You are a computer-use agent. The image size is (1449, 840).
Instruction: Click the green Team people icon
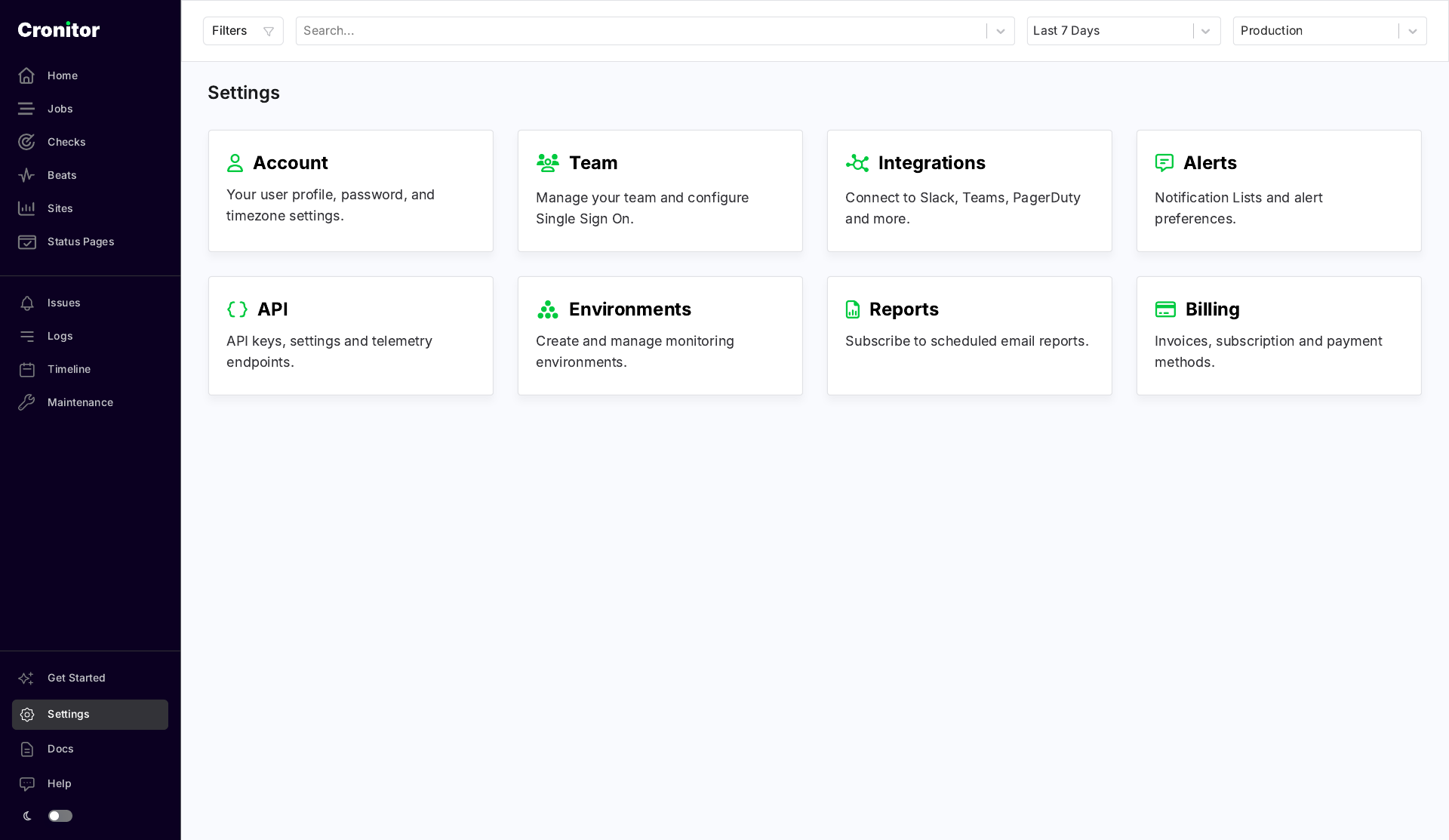[548, 163]
